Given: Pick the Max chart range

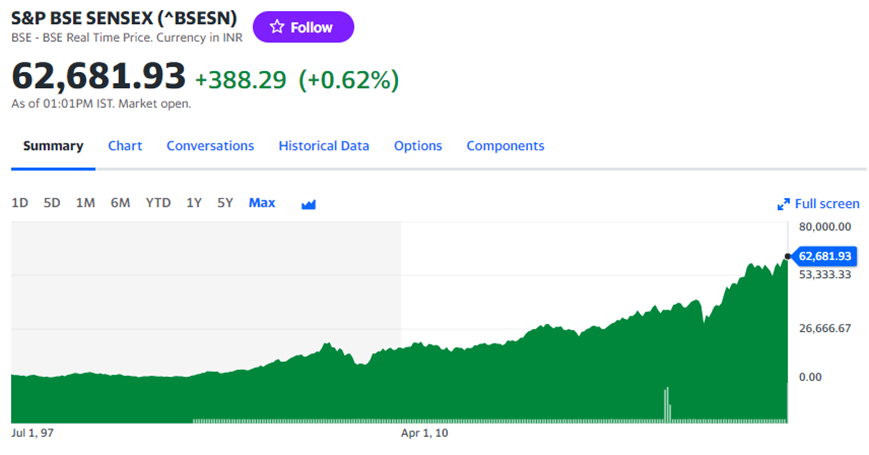Looking at the screenshot, I should (262, 203).
